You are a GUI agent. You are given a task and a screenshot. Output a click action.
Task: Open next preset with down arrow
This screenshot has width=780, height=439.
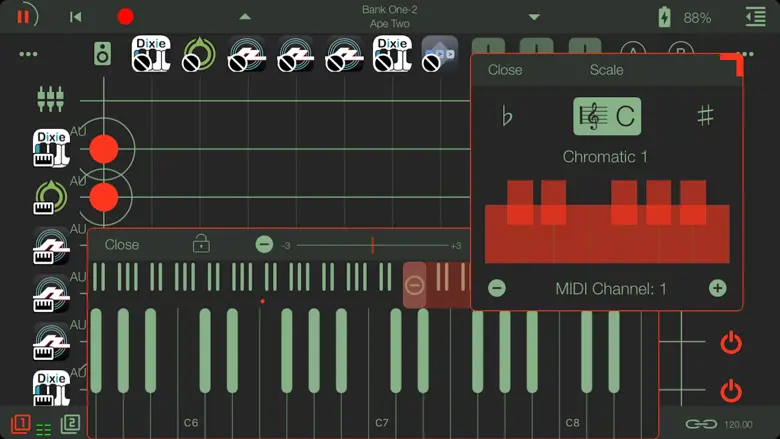coord(534,17)
